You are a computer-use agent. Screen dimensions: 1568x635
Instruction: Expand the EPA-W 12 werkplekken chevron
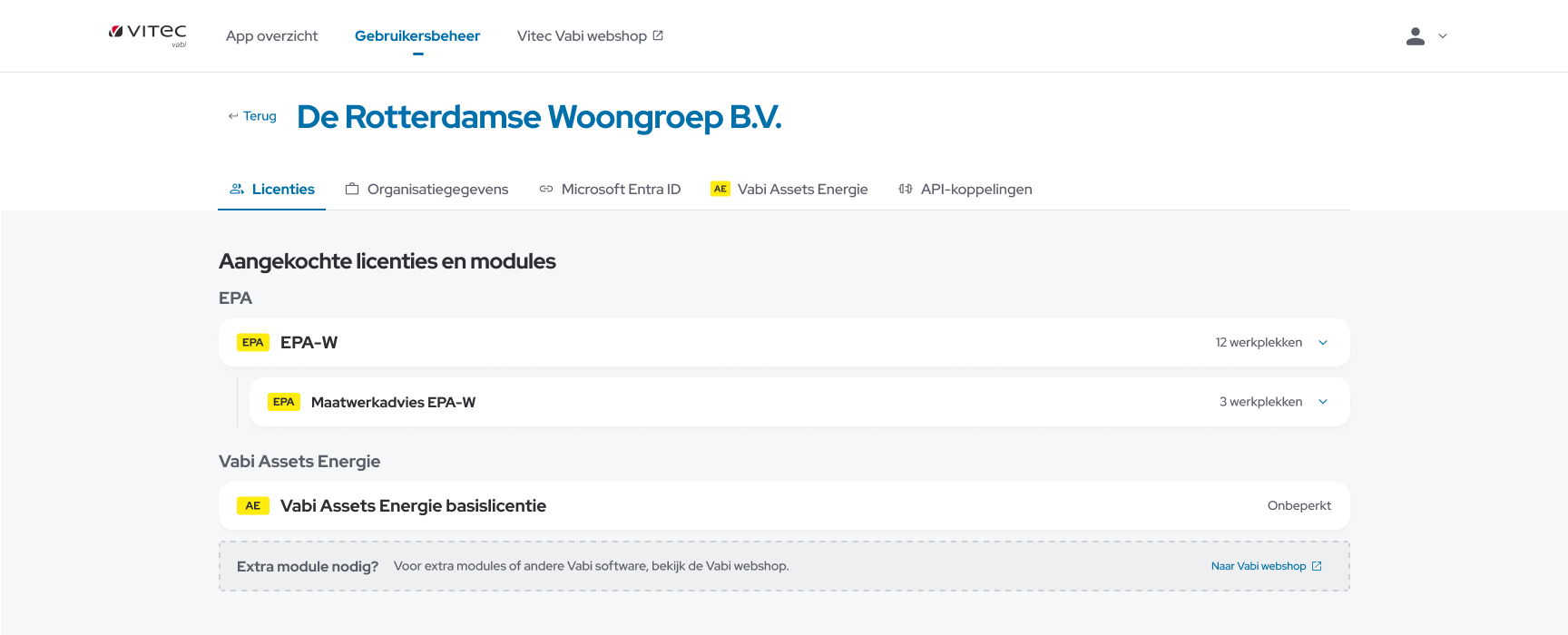tap(1323, 343)
